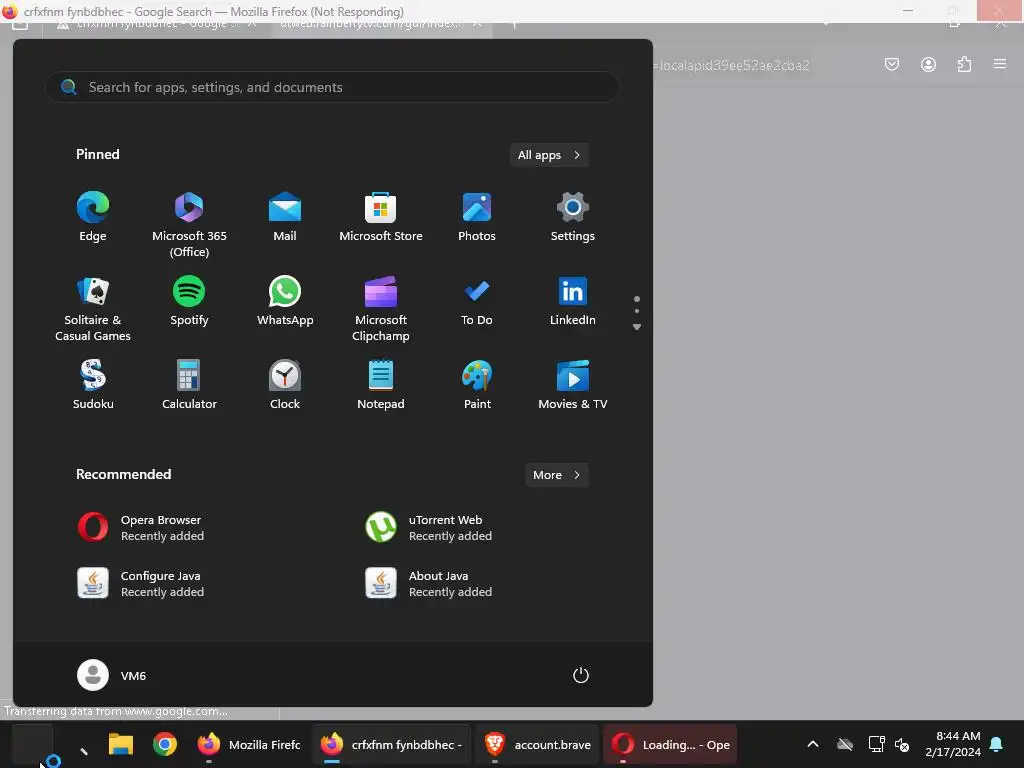Switch to account.brave taskbar window
Screen dimensions: 1024x768
537,744
